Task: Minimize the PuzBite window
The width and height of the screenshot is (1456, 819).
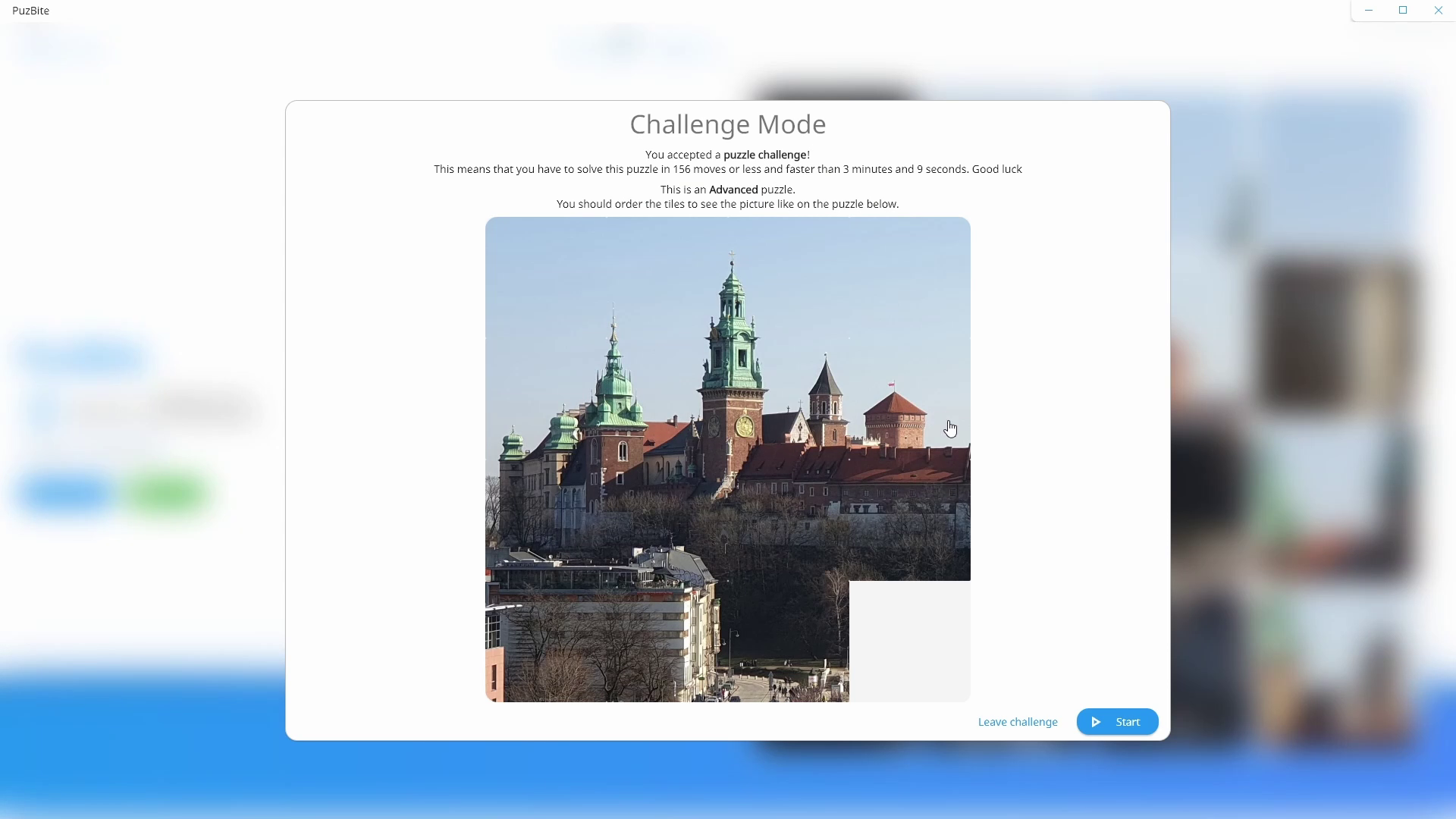Action: 1369,11
